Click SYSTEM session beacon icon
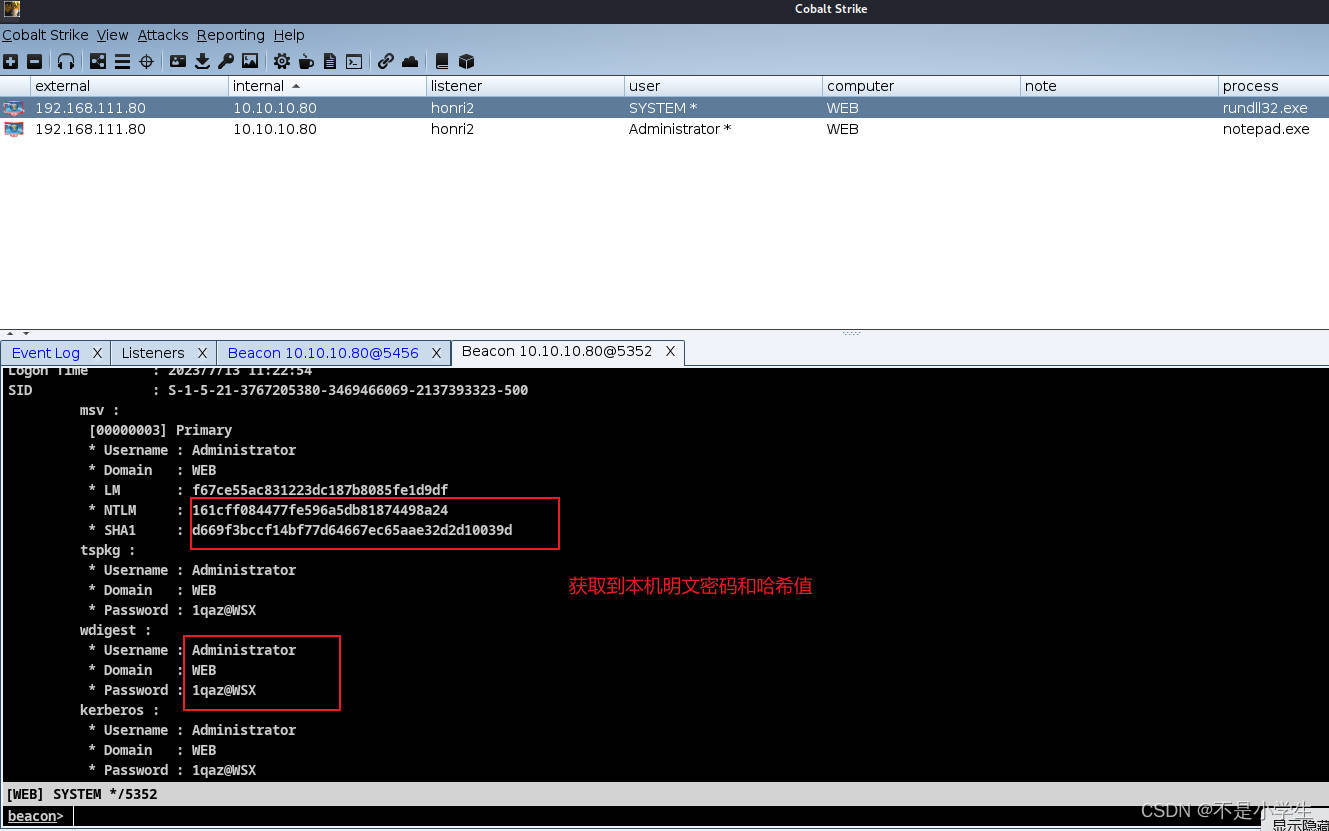The image size is (1329, 831). (13, 108)
